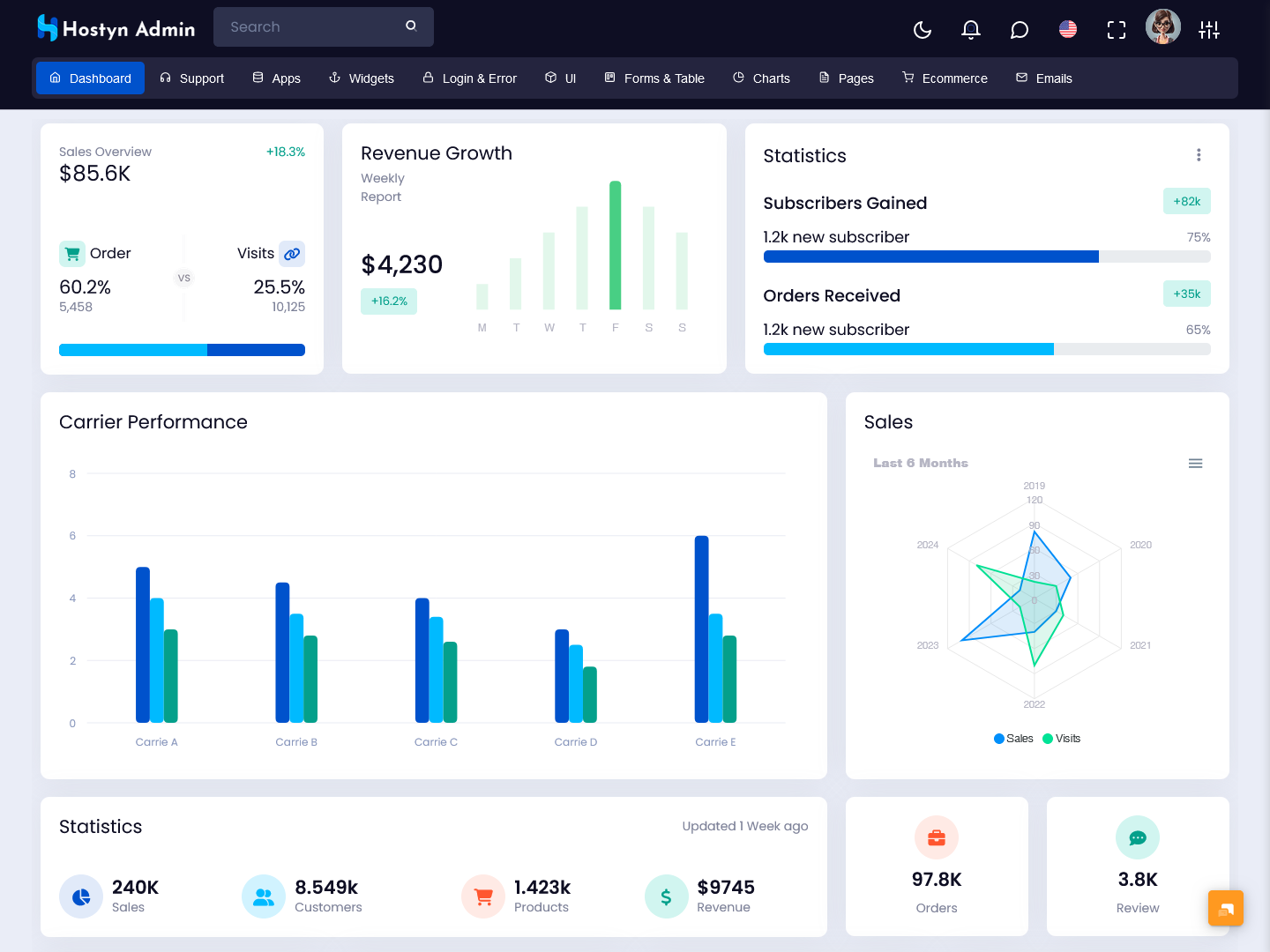Toggle fullscreen mode
The image size is (1270, 952).
(1116, 30)
